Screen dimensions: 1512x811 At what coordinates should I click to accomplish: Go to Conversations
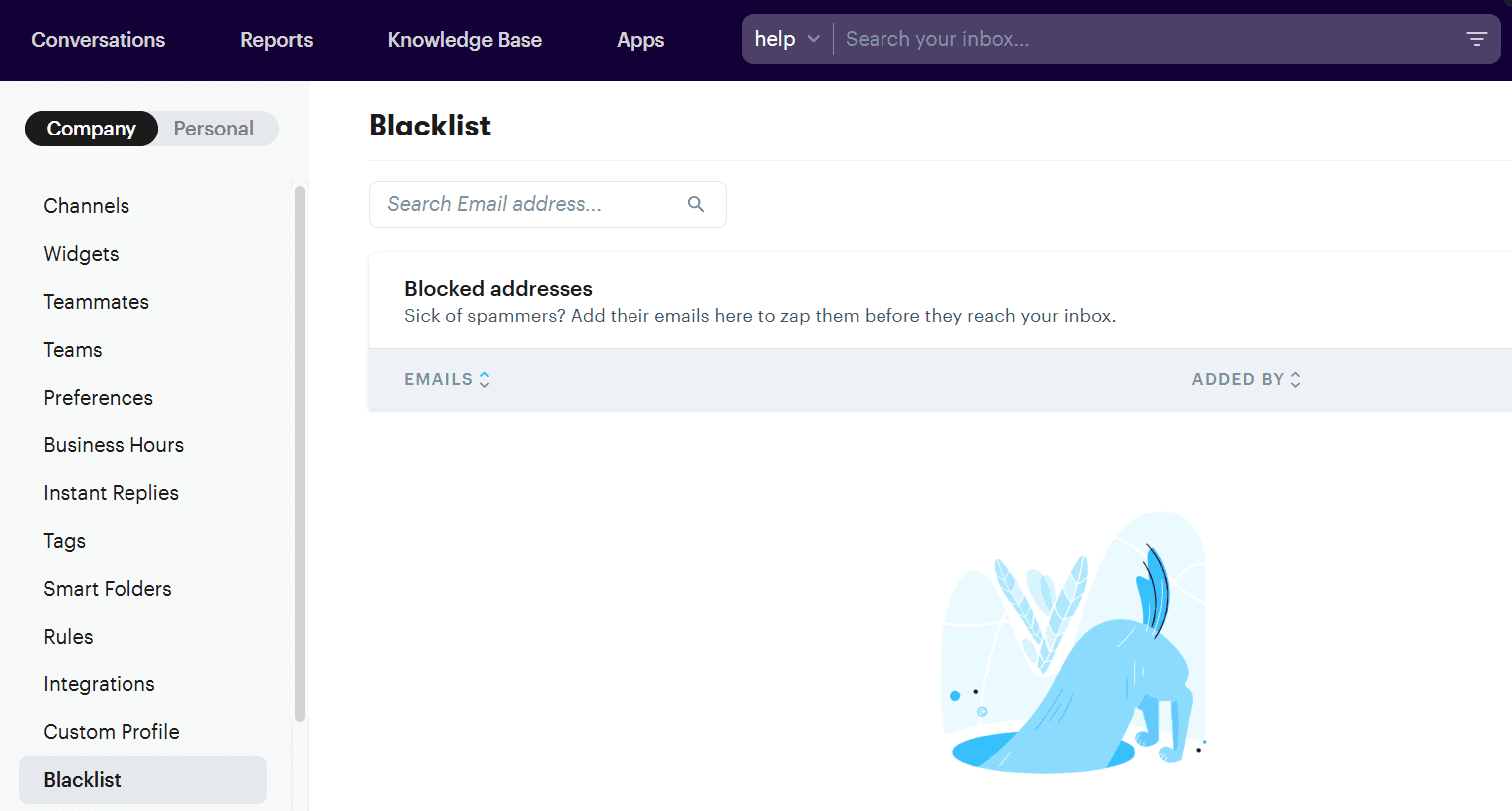pos(98,40)
